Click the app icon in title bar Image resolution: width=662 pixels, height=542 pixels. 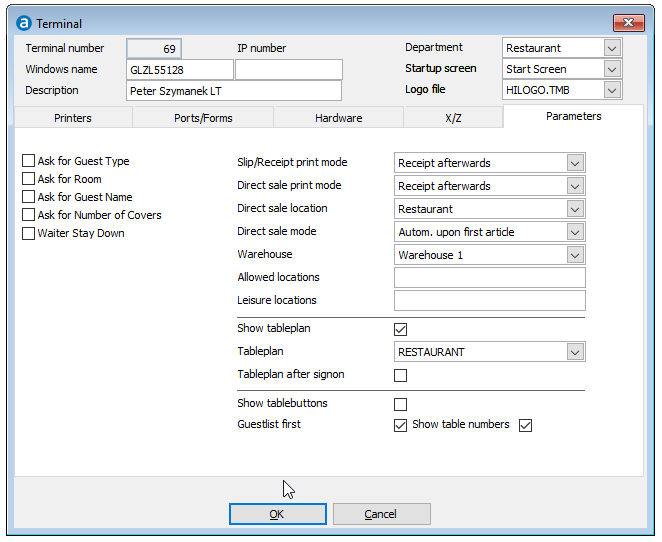(x=24, y=23)
